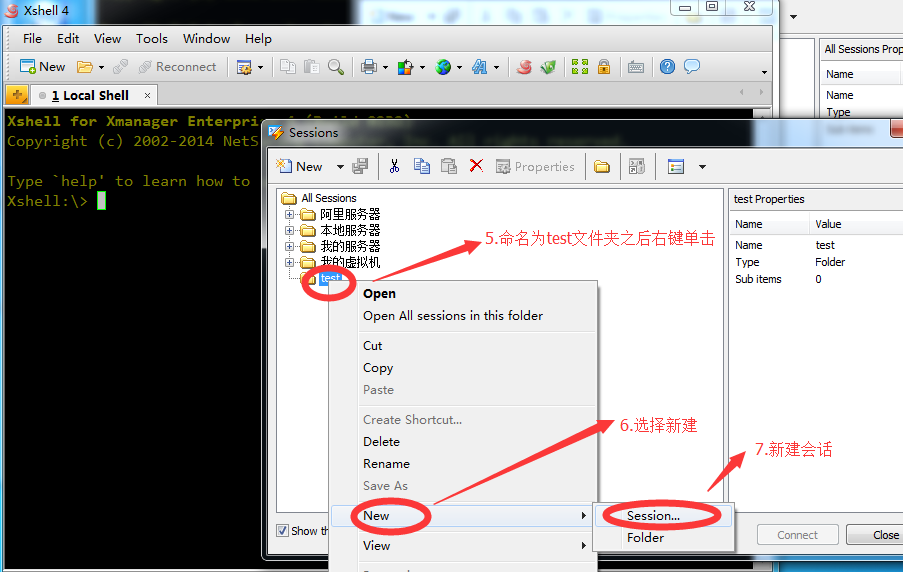Screen dimensions: 903x572
Task: Click the Cut scissors icon in Sessions toolbar
Action: pyautogui.click(x=394, y=166)
